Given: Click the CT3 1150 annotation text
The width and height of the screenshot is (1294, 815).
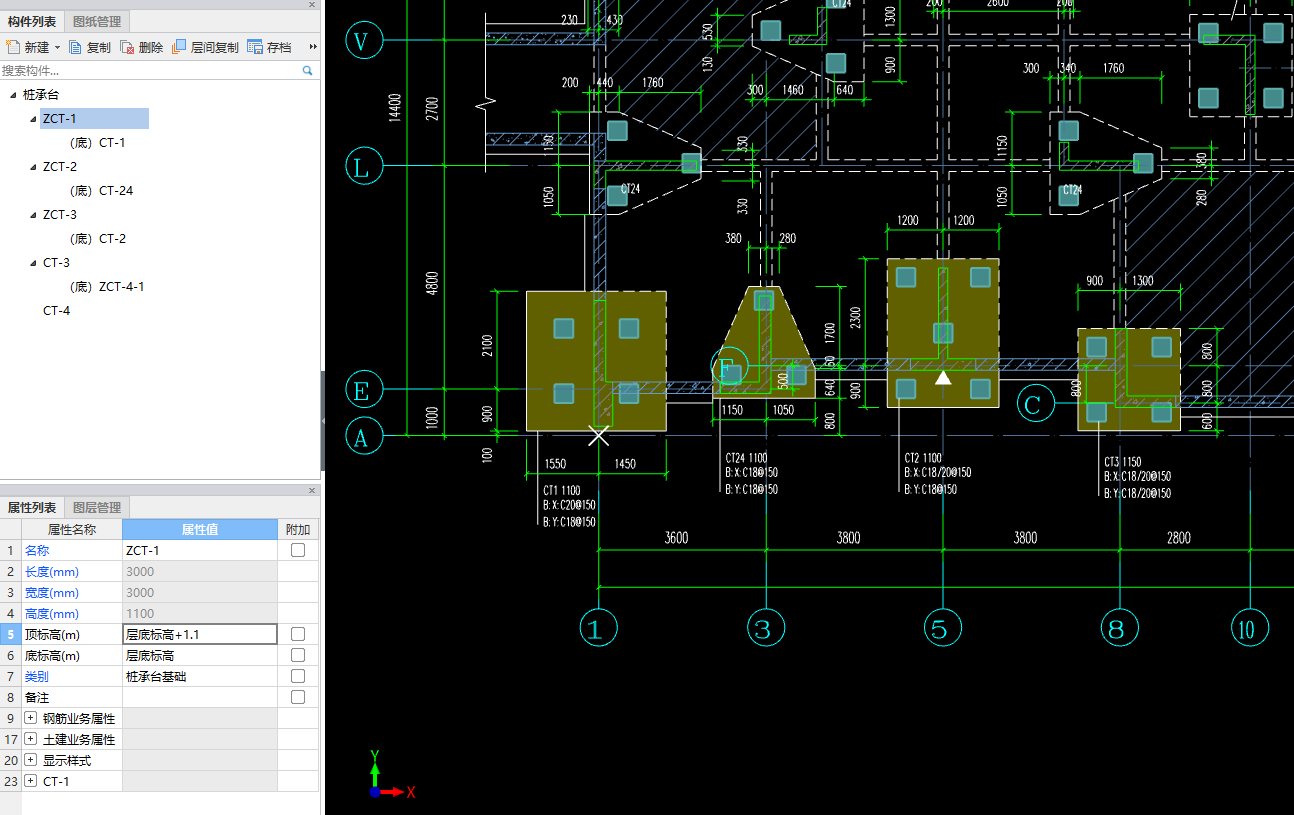Looking at the screenshot, I should pyautogui.click(x=1123, y=462).
